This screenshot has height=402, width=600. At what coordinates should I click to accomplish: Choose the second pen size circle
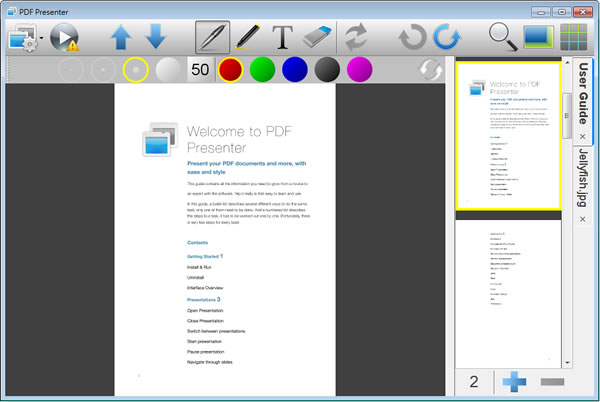coord(103,70)
